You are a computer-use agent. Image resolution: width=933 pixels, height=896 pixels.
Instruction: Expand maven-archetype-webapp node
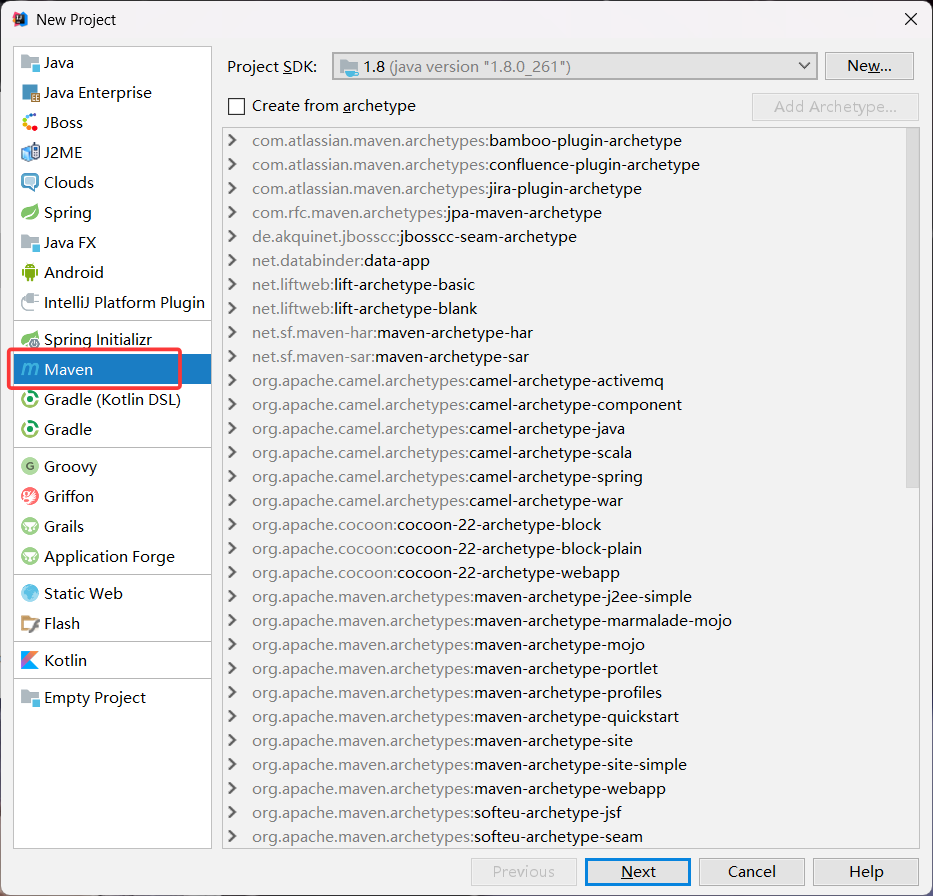[233, 788]
